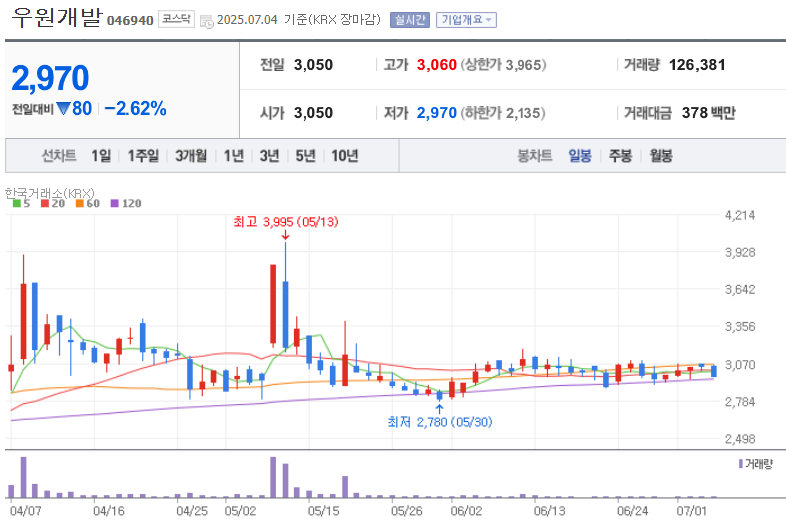Image resolution: width=786 pixels, height=523 pixels.
Task: Click the 거래대금 value 378 백만
Action: (x=708, y=113)
